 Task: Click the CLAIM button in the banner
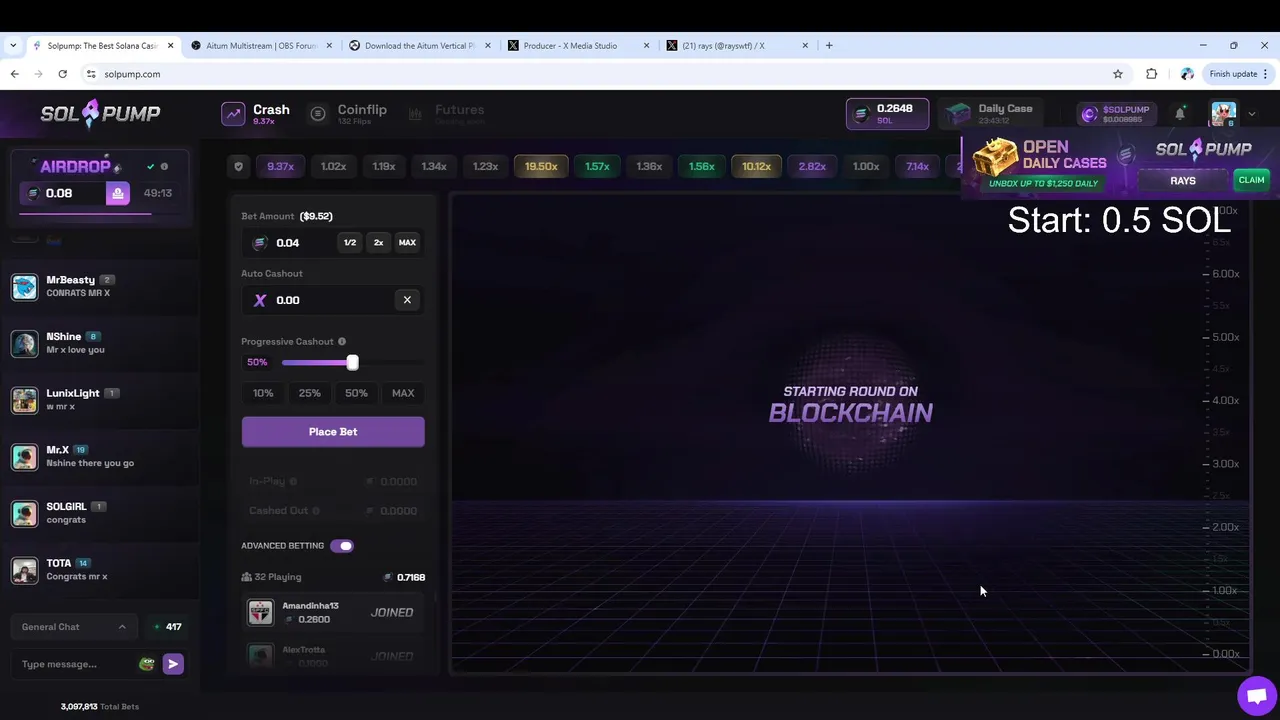coord(1251,180)
